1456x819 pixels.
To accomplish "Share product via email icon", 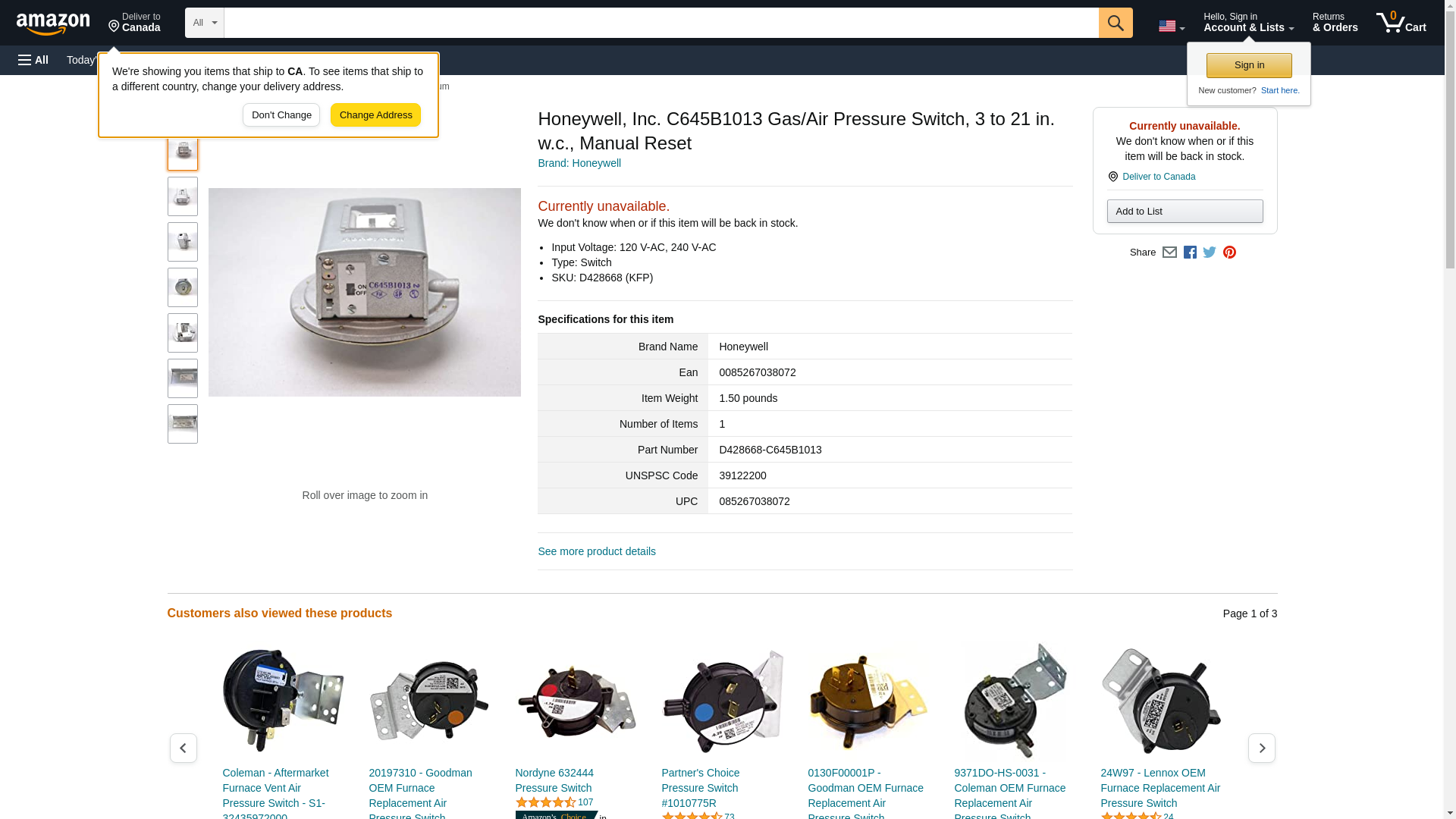I will click(x=1169, y=253).
